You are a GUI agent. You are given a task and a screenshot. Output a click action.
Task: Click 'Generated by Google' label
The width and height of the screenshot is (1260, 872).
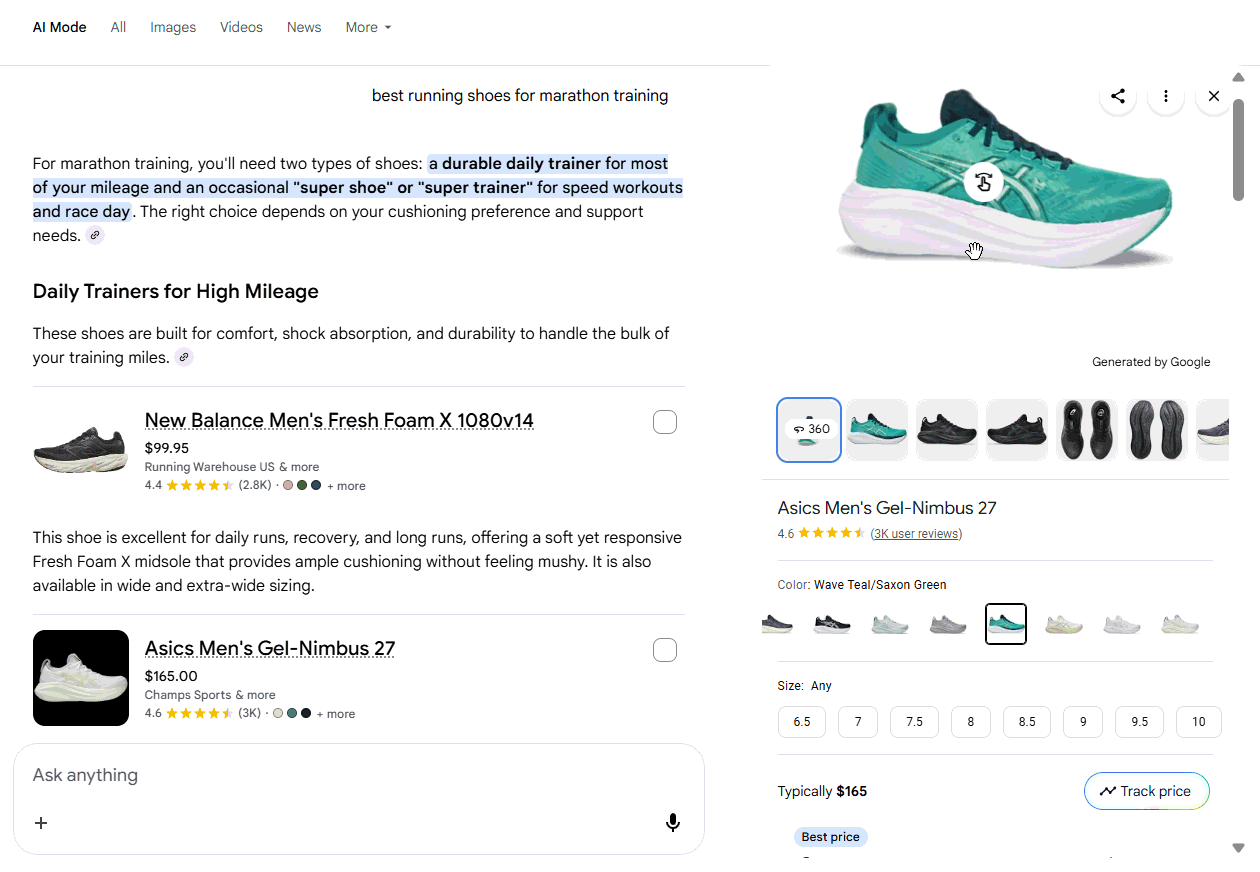(x=1151, y=362)
